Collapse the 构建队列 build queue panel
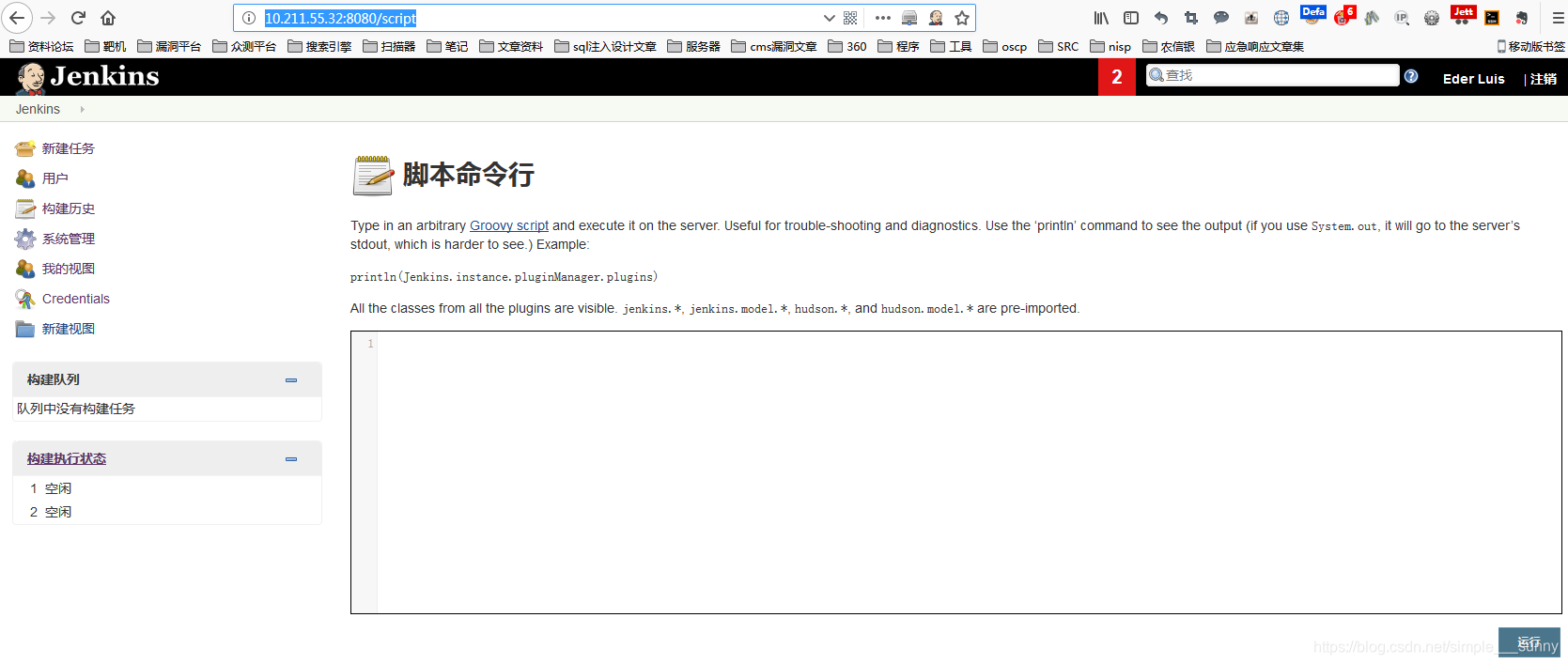Screen dimensions: 1568x664 291,380
